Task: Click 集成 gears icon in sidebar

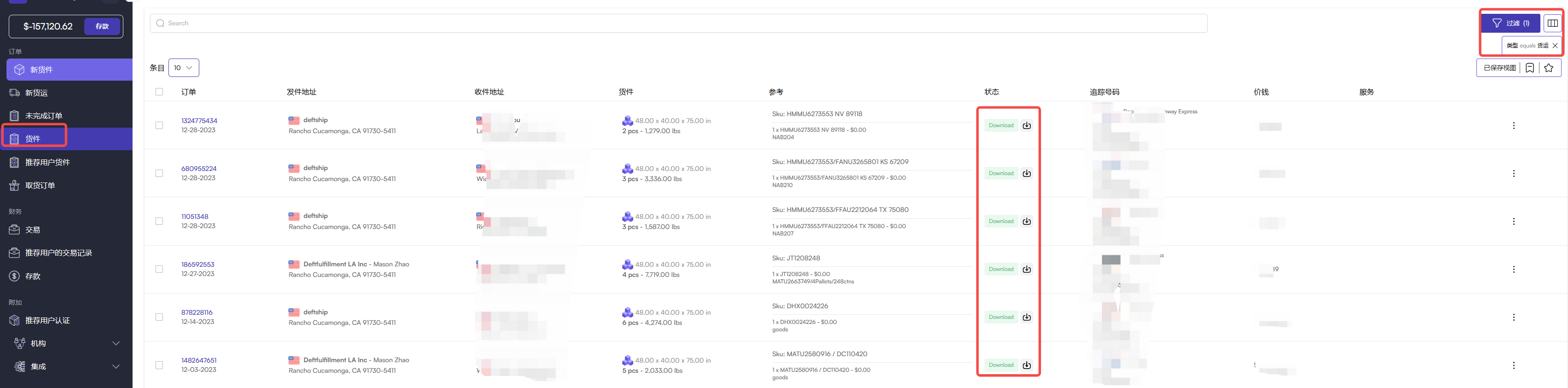Action: point(19,367)
